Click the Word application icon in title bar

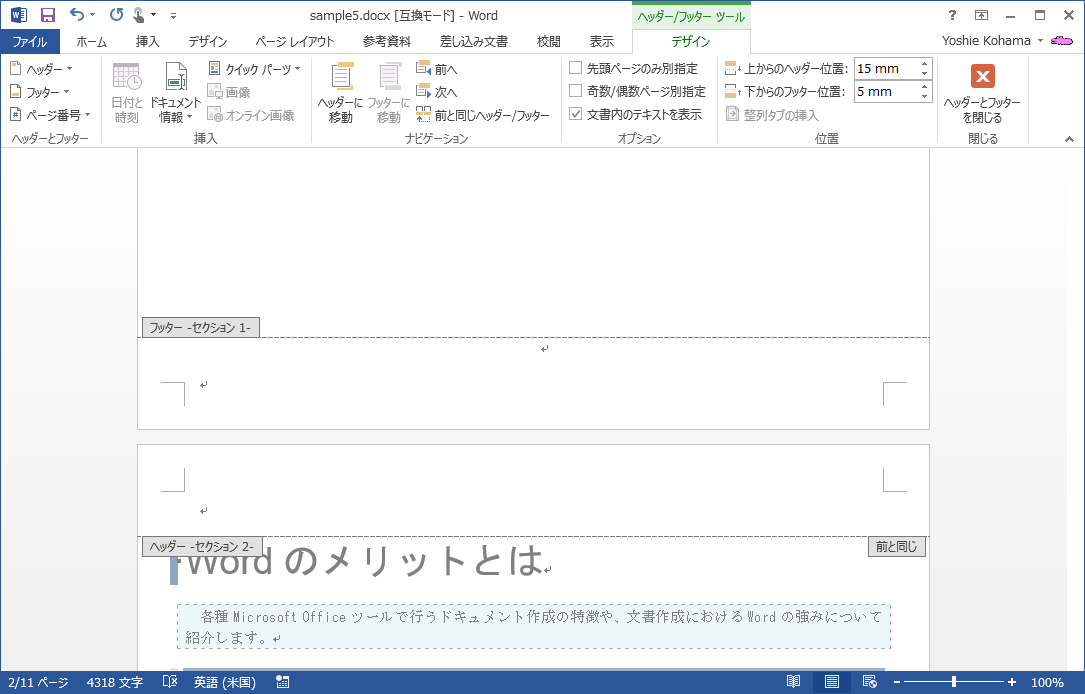click(x=19, y=15)
